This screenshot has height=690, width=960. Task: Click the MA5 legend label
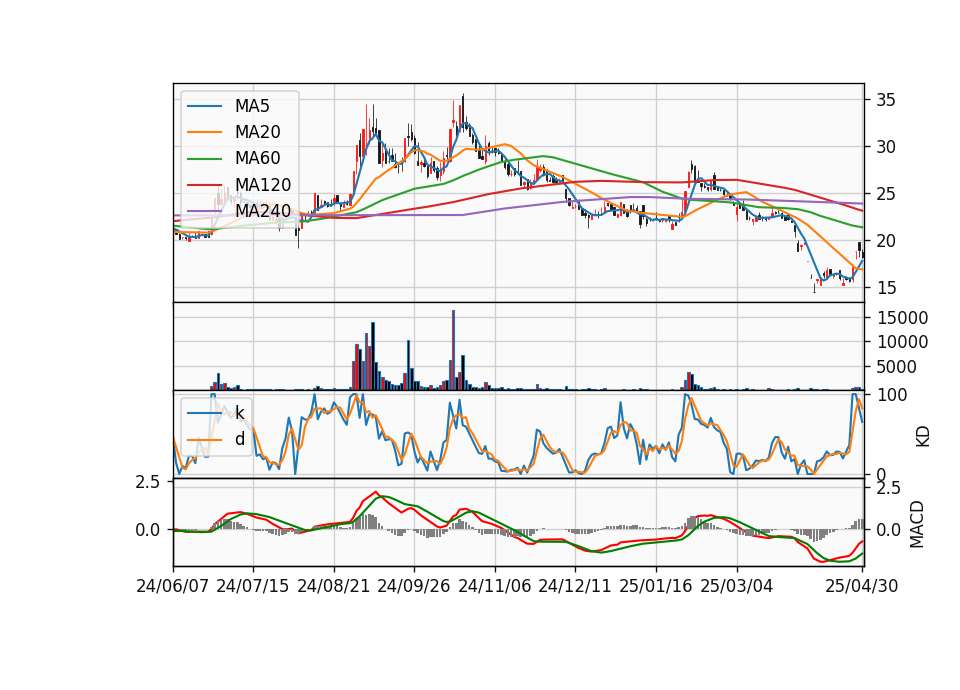click(x=252, y=106)
